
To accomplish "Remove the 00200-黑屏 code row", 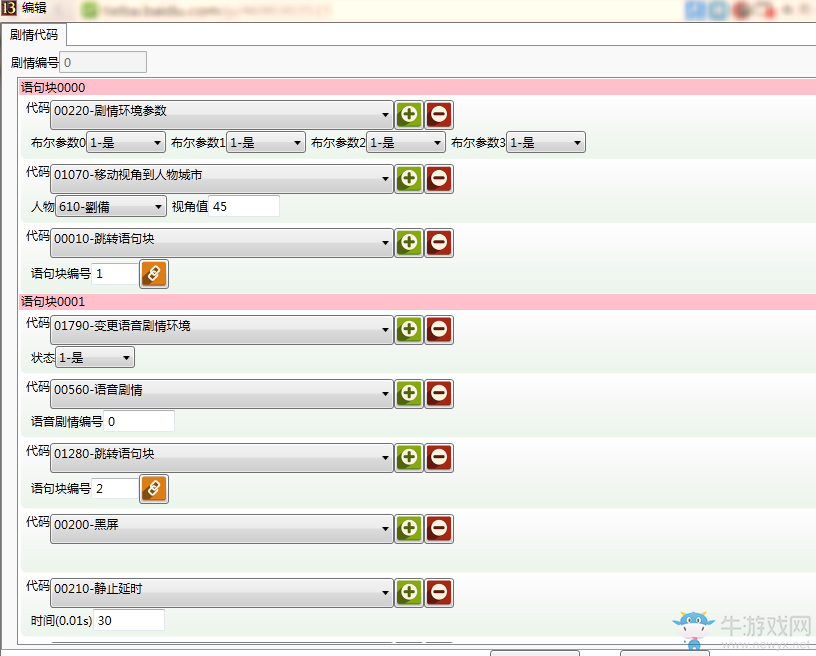I will (439, 527).
